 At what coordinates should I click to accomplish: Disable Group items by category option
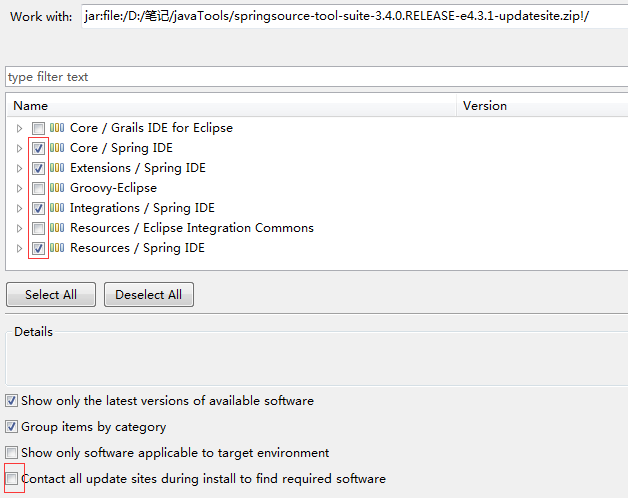(12, 426)
